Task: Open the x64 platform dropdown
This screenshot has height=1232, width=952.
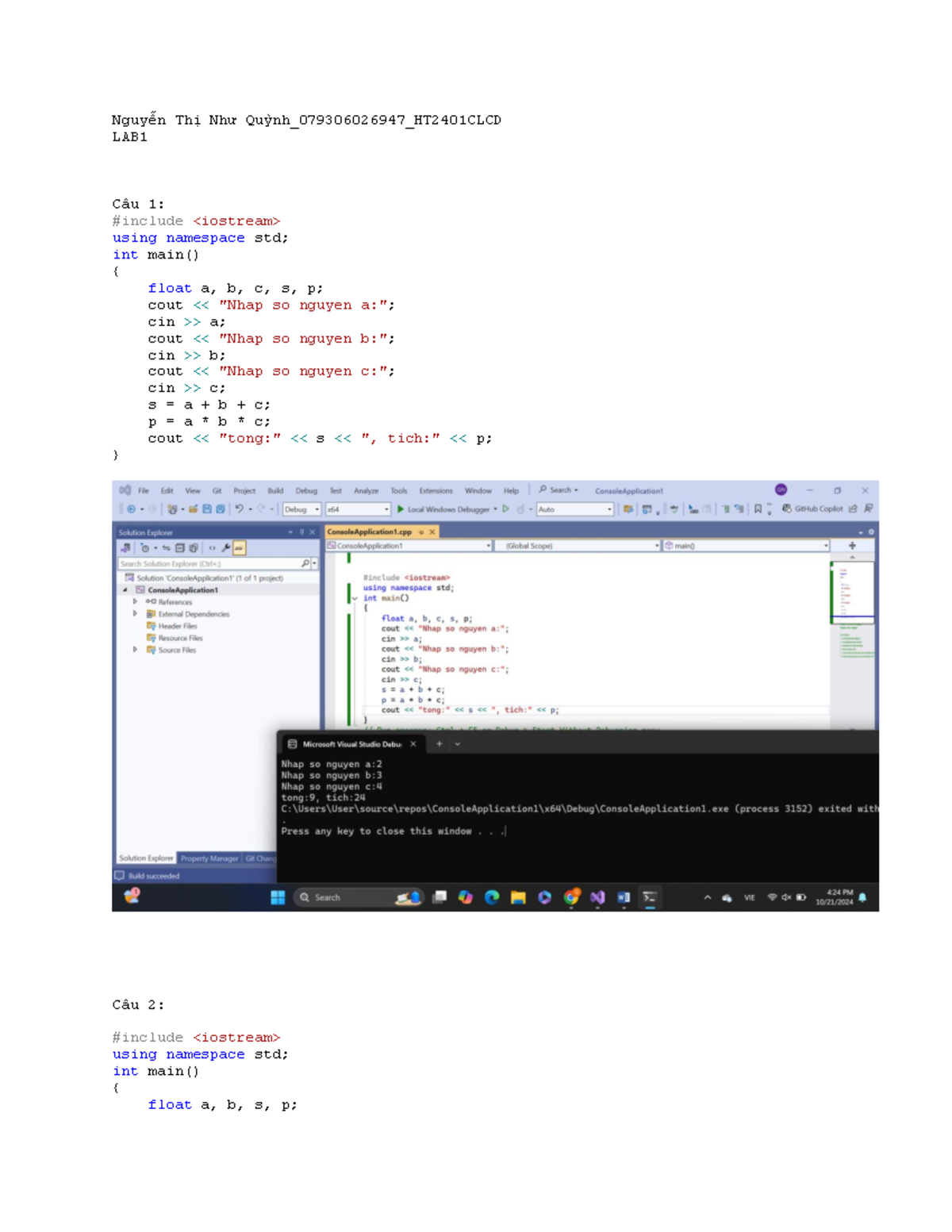Action: click(x=359, y=509)
